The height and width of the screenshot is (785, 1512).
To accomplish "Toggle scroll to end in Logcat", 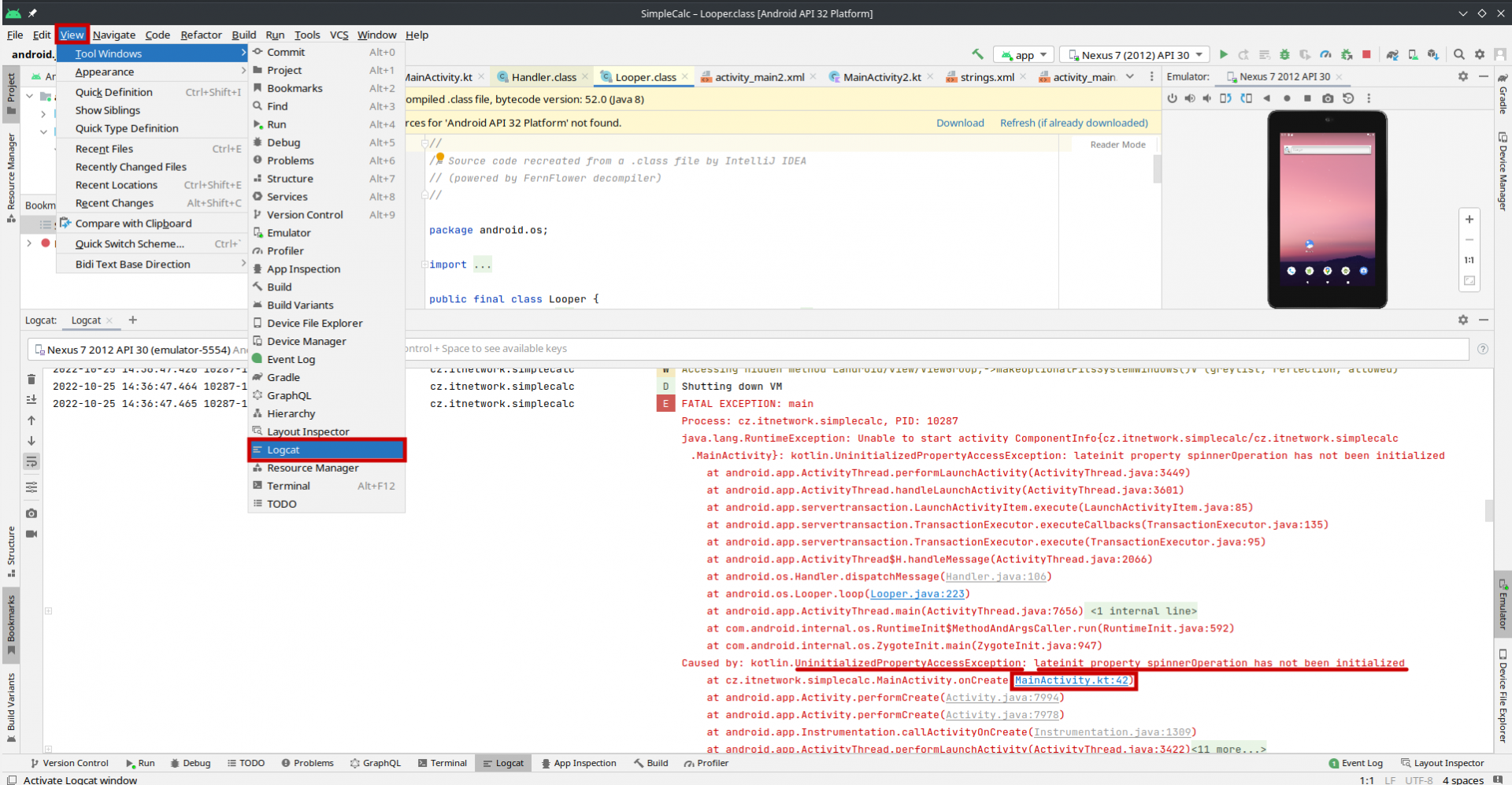I will point(31,400).
